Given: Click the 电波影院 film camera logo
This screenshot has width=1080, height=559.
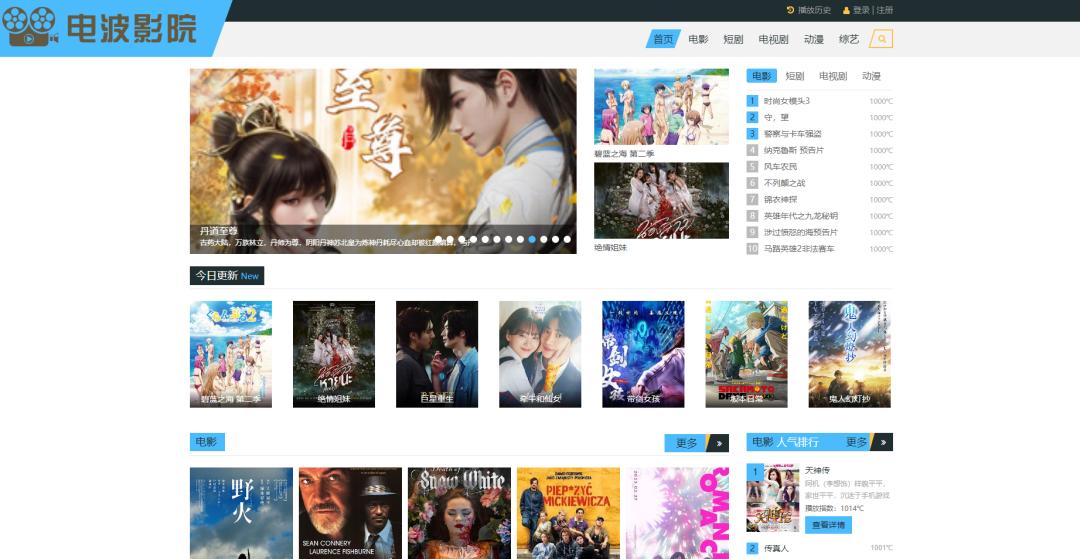Looking at the screenshot, I should (30, 28).
